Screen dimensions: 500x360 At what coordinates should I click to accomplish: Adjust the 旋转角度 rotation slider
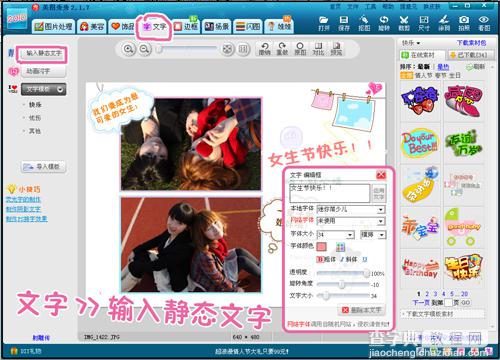click(343, 285)
